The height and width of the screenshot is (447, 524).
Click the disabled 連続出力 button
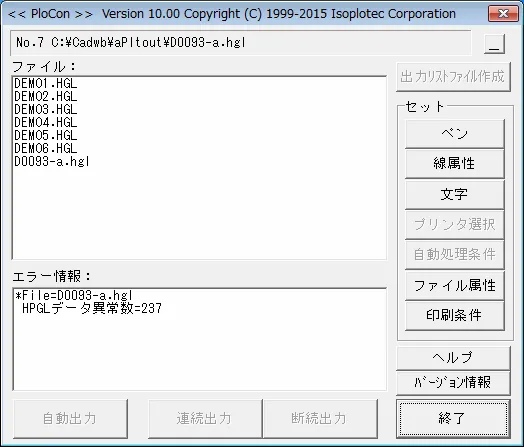[205, 418]
